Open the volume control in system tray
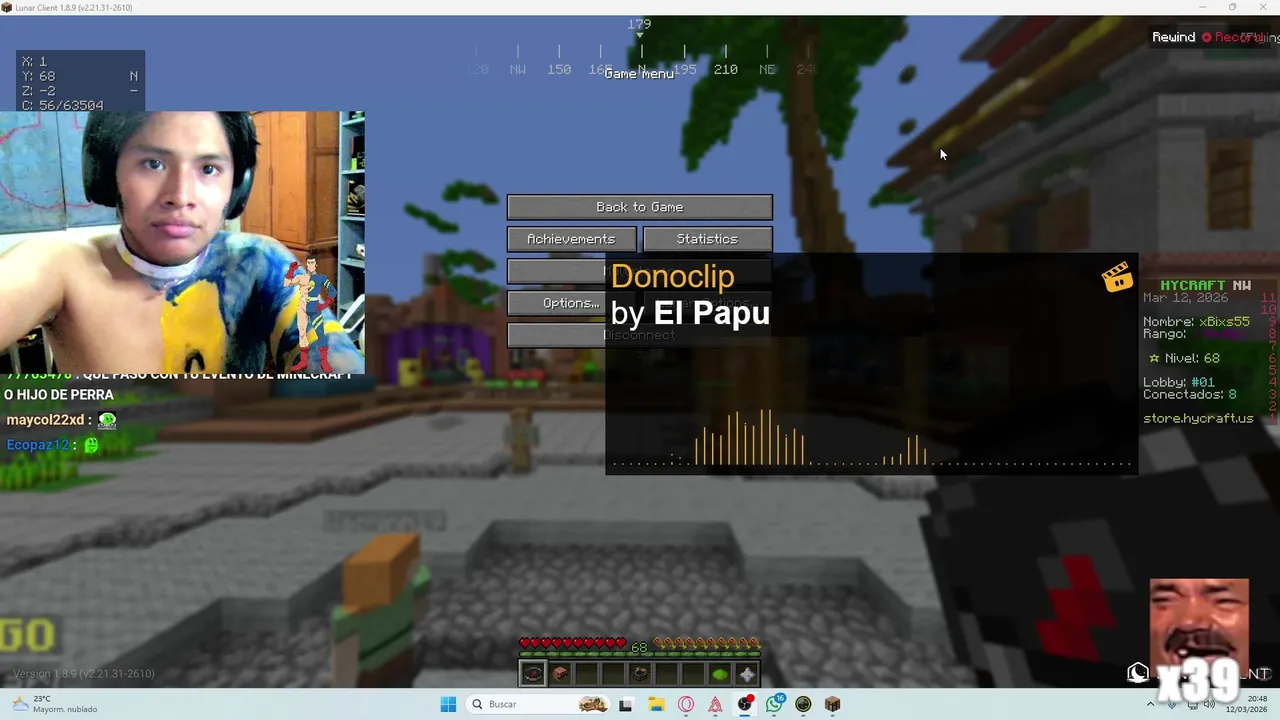The image size is (1280, 720). click(1209, 704)
